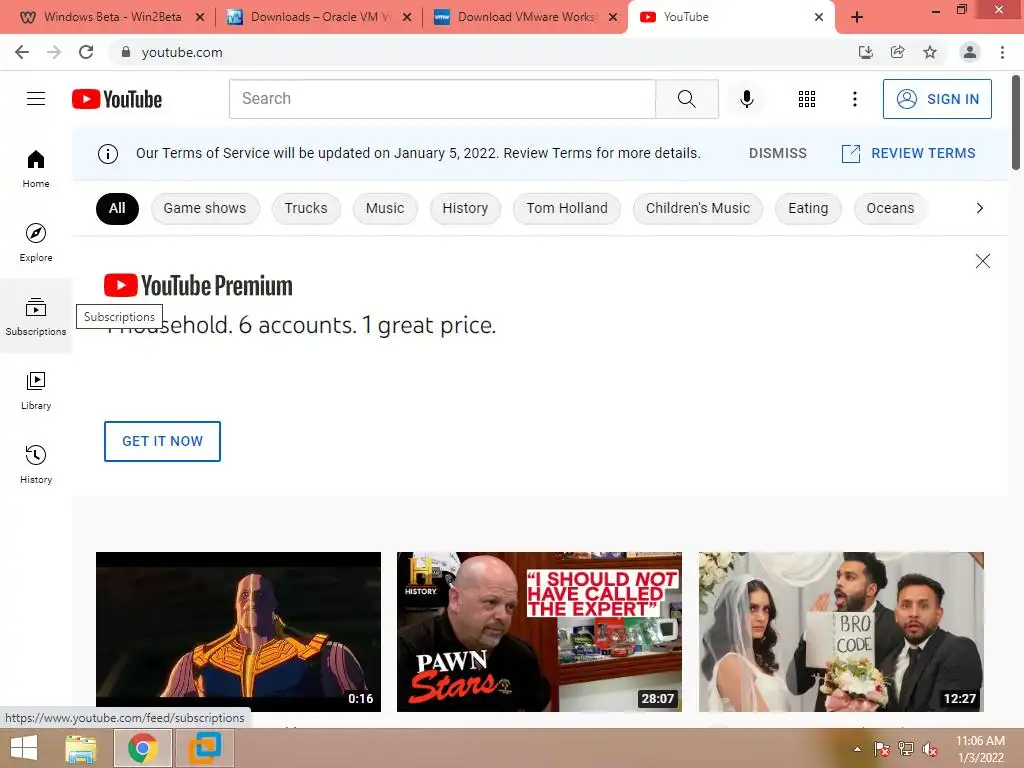Open Subscriptions in sidebar
1024x768 pixels.
pos(36,316)
